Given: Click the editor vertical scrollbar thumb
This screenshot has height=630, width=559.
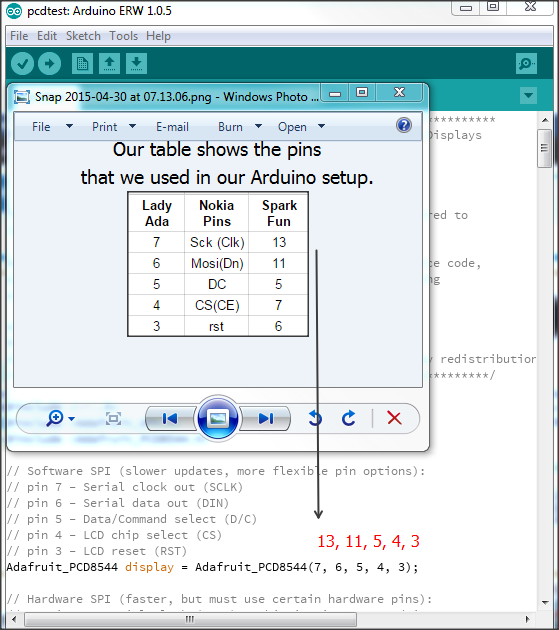Looking at the screenshot, I should pyautogui.click(x=545, y=148).
